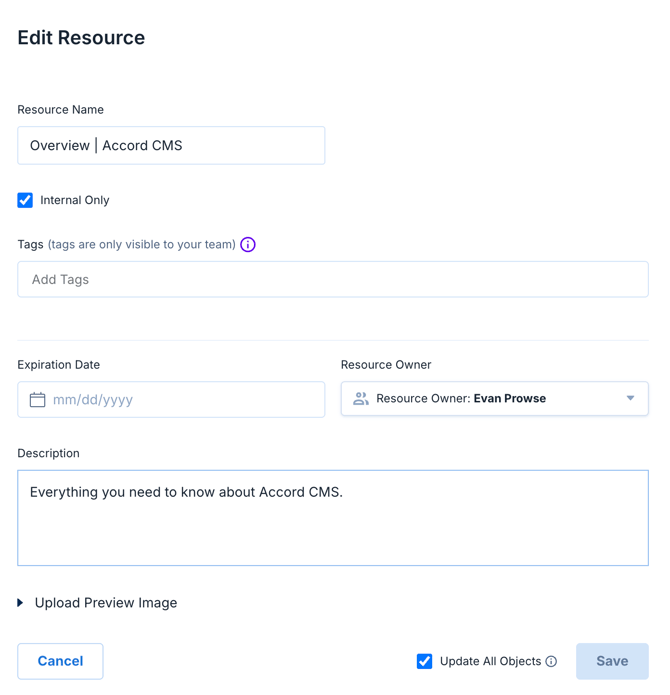
Task: Click the Upload Preview Image section title
Action: pyautogui.click(x=106, y=603)
